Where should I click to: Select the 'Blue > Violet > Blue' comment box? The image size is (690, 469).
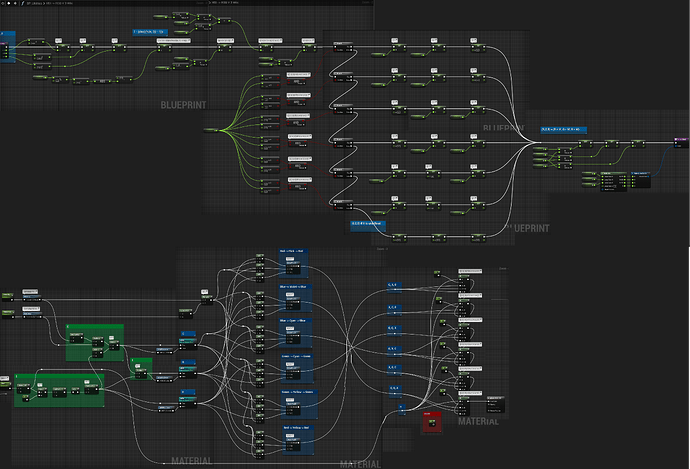(x=296, y=298)
